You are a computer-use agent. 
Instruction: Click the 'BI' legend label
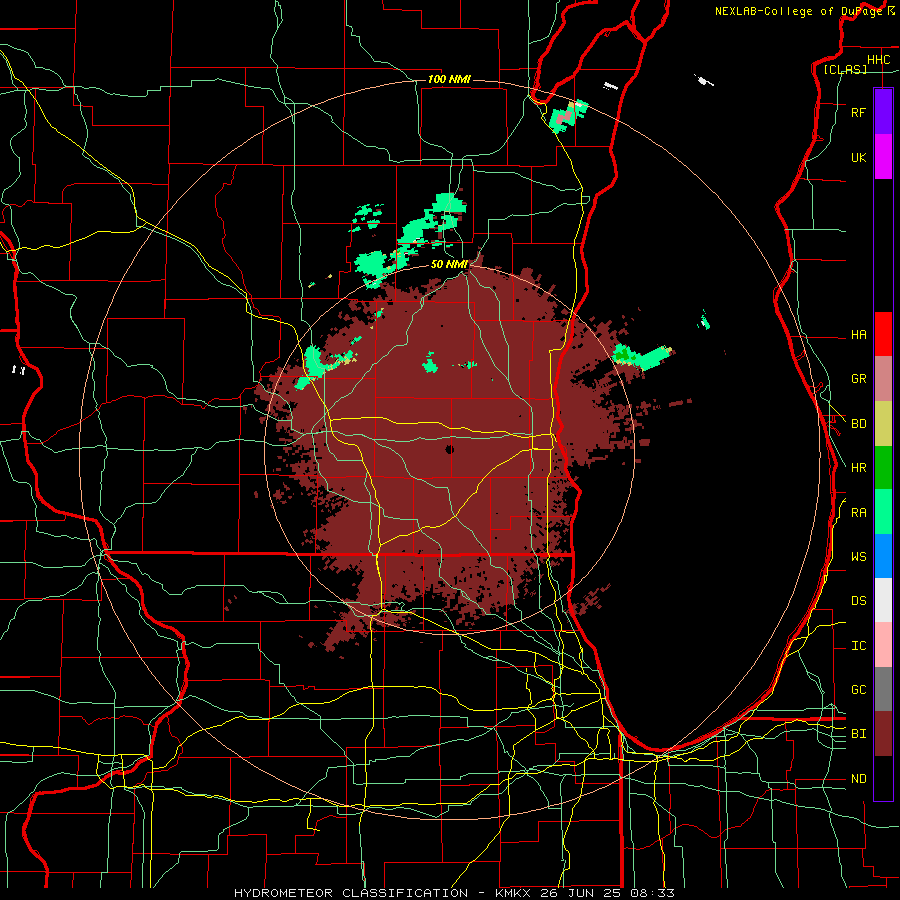(x=858, y=734)
